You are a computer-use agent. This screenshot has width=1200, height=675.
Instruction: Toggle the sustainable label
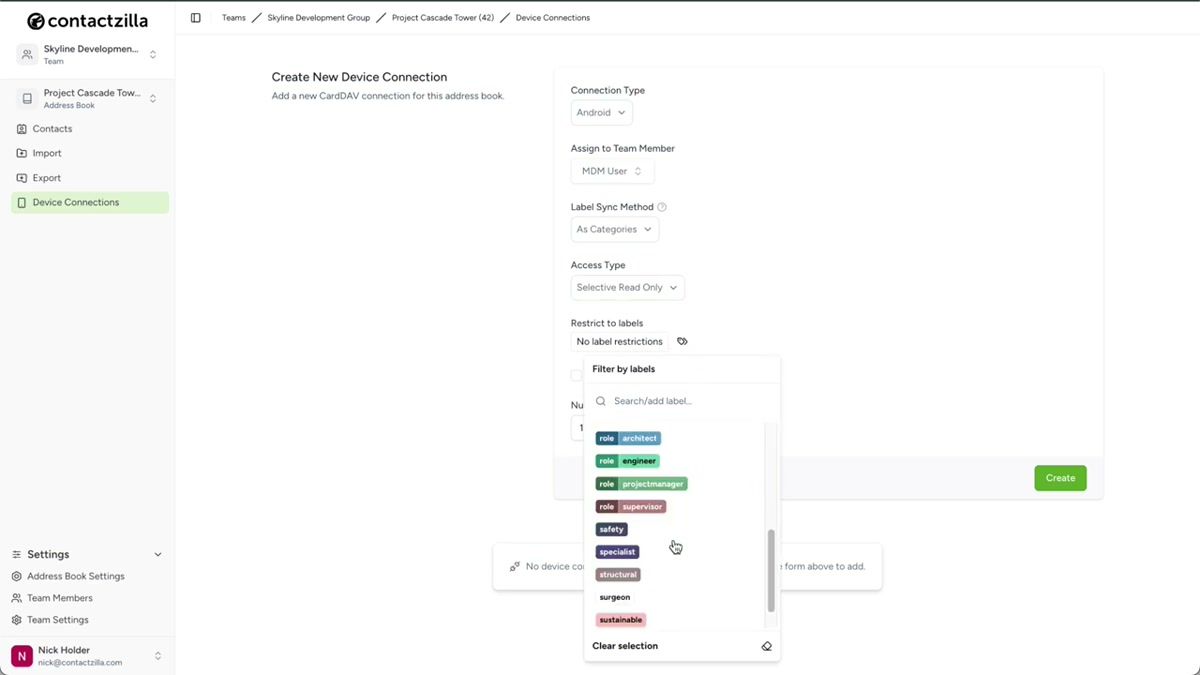point(620,619)
